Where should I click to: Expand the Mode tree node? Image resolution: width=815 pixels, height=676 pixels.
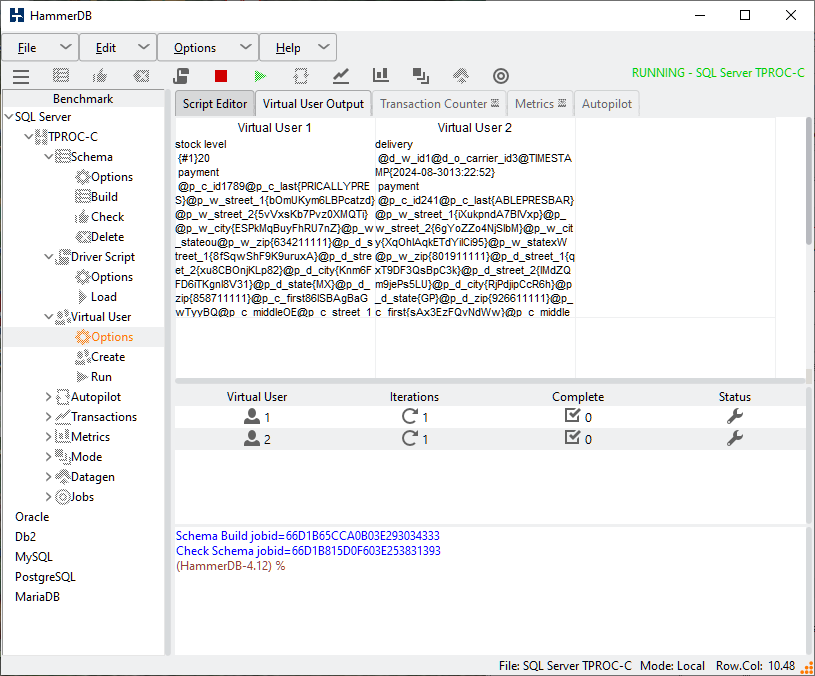tap(48, 457)
